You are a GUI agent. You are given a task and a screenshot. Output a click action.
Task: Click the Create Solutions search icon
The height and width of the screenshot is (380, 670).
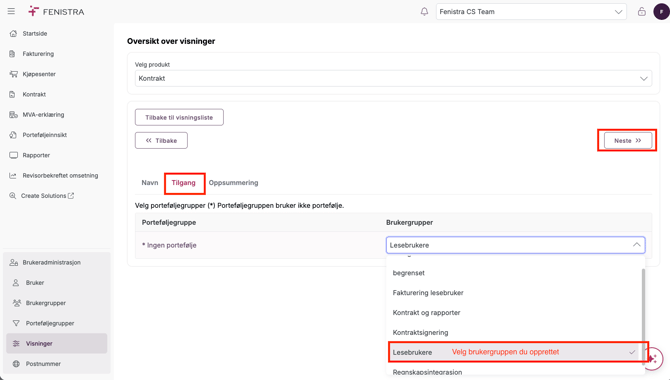click(13, 196)
